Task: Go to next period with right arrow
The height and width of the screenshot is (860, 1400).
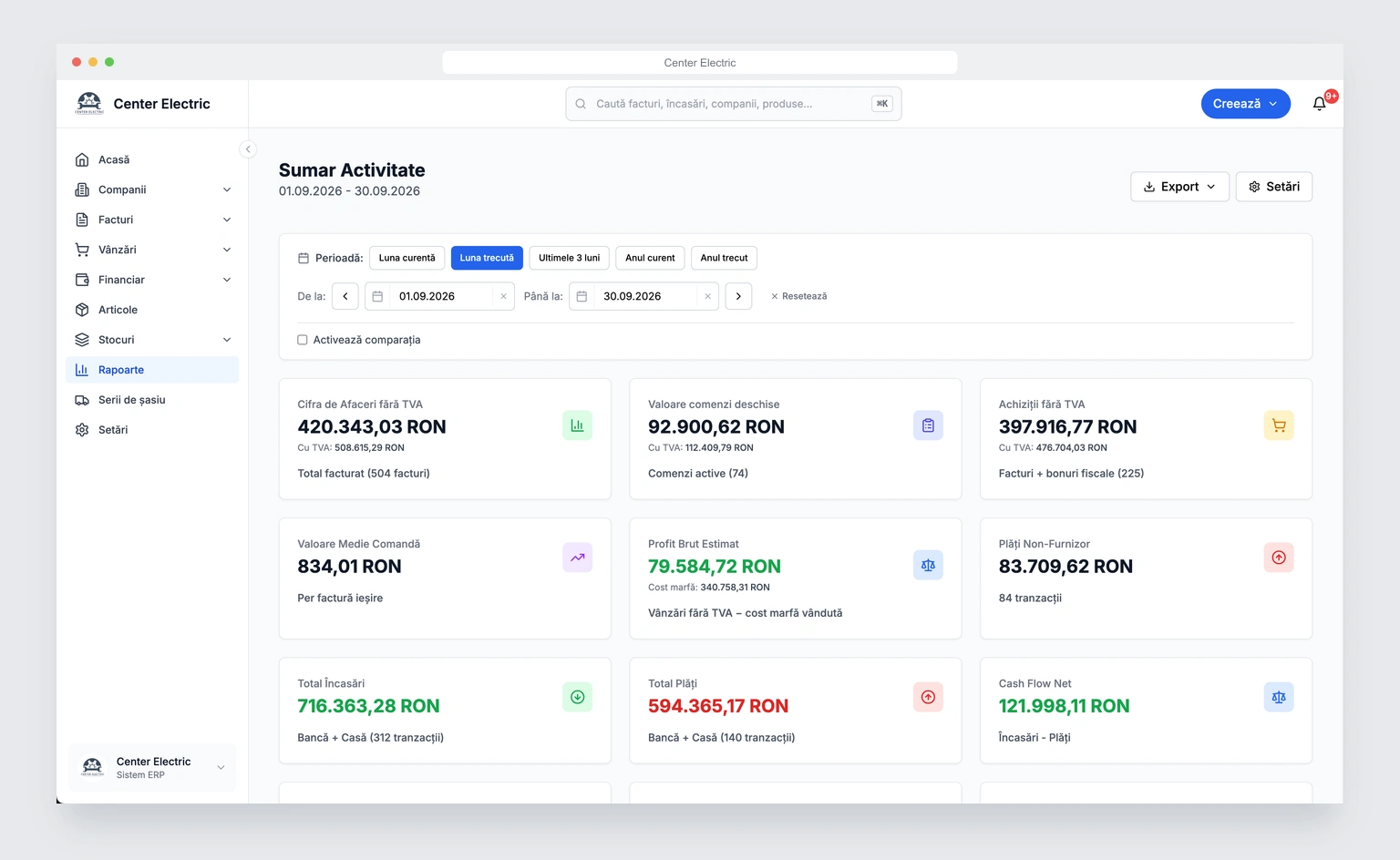Action: point(738,296)
